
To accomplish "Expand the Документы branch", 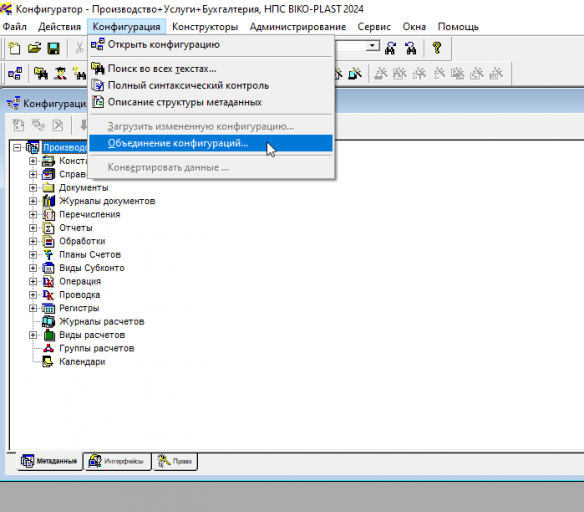I will point(33,188).
